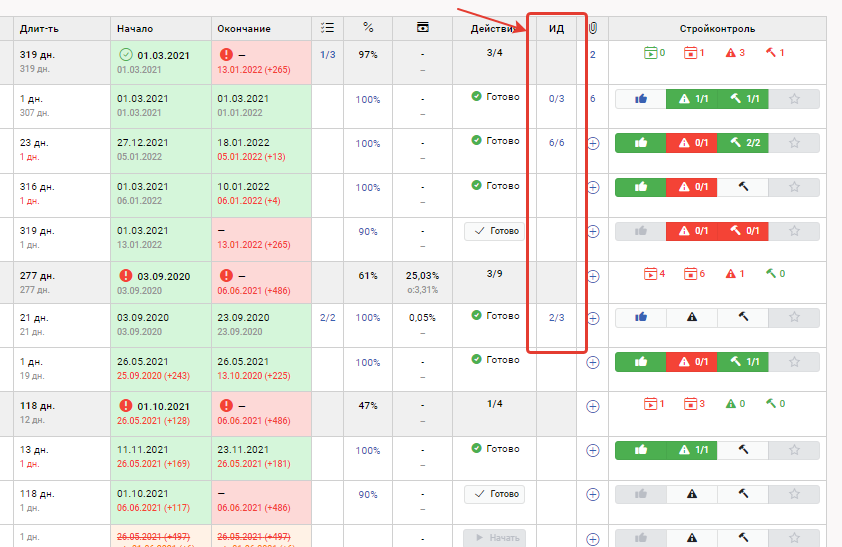Click the checklist column header icon

click(x=328, y=28)
